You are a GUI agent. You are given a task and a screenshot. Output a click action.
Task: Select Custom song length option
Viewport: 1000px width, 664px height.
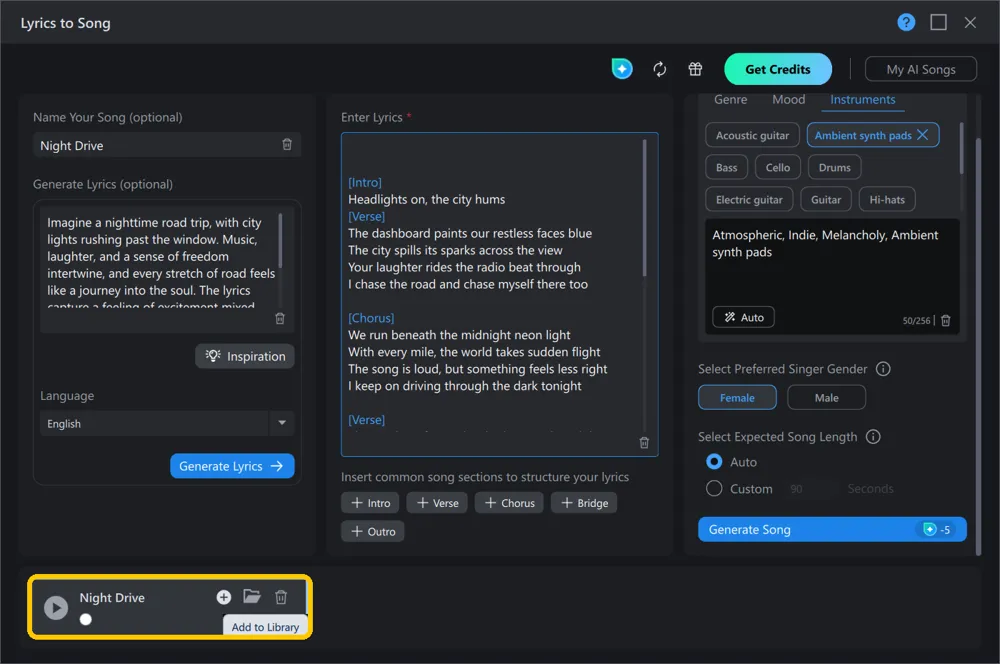click(714, 489)
